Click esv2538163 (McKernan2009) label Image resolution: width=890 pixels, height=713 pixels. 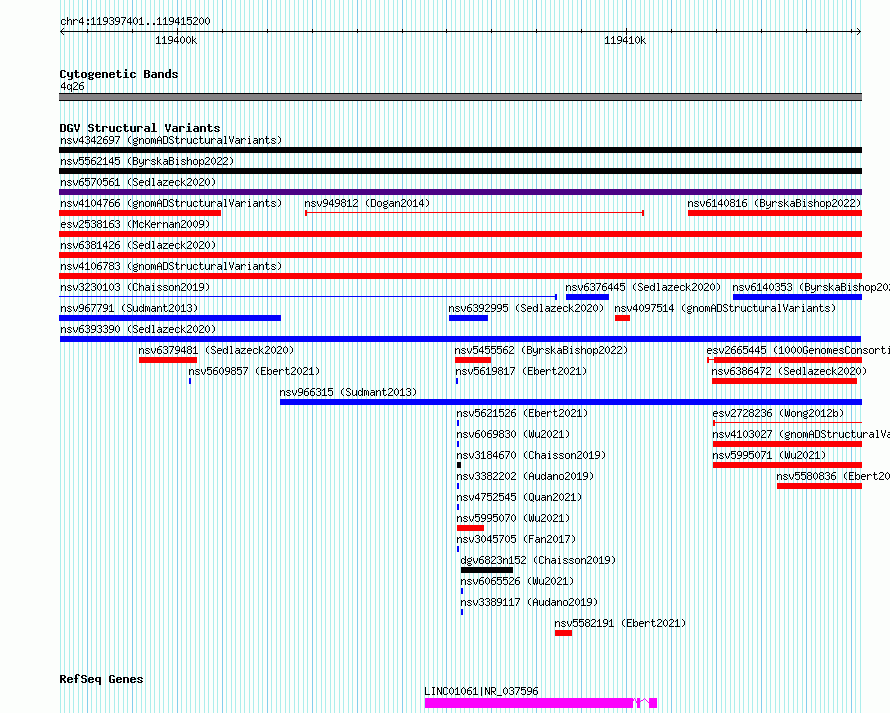tap(135, 224)
